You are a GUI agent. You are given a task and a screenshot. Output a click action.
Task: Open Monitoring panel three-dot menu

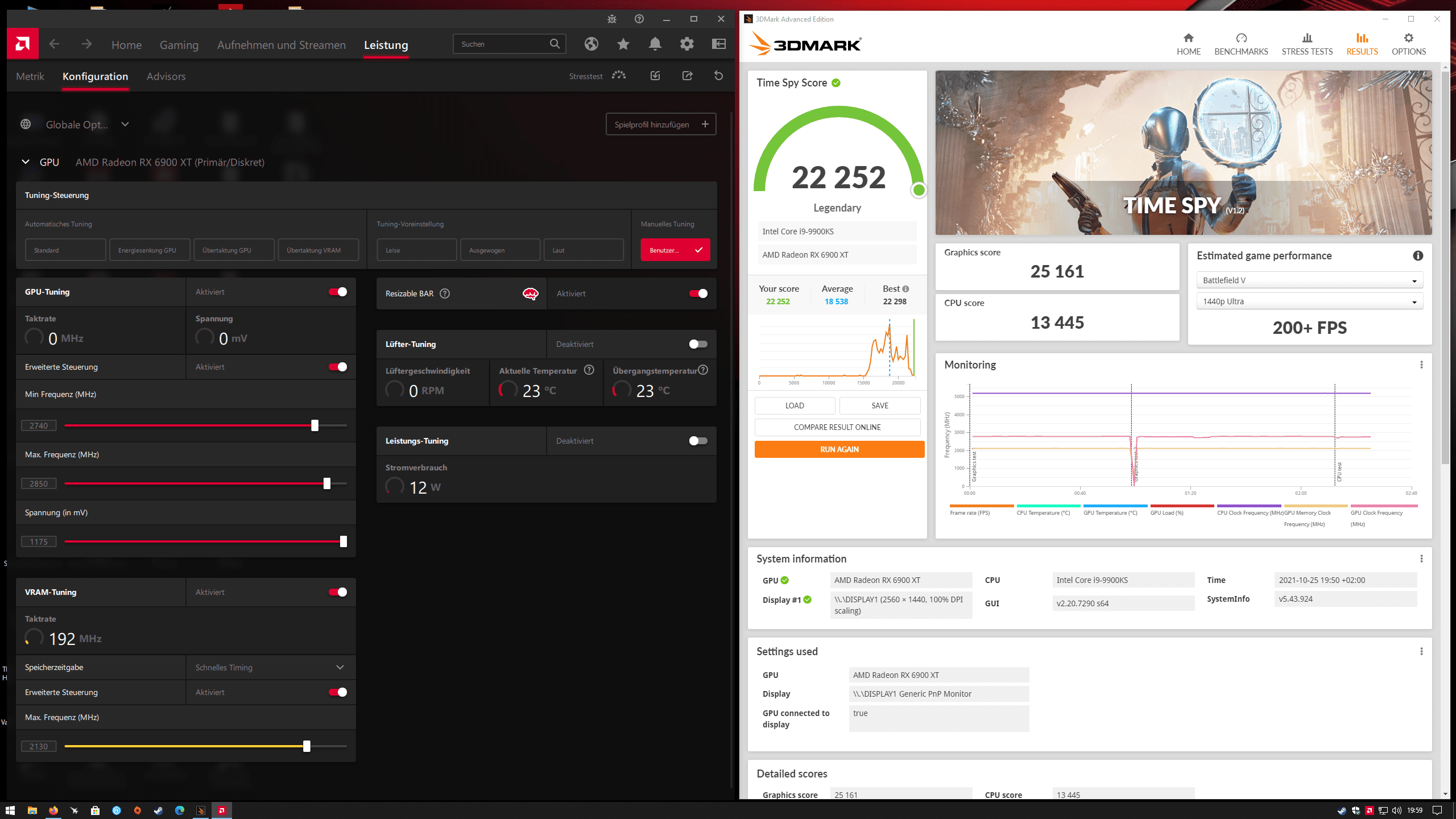(x=1421, y=365)
